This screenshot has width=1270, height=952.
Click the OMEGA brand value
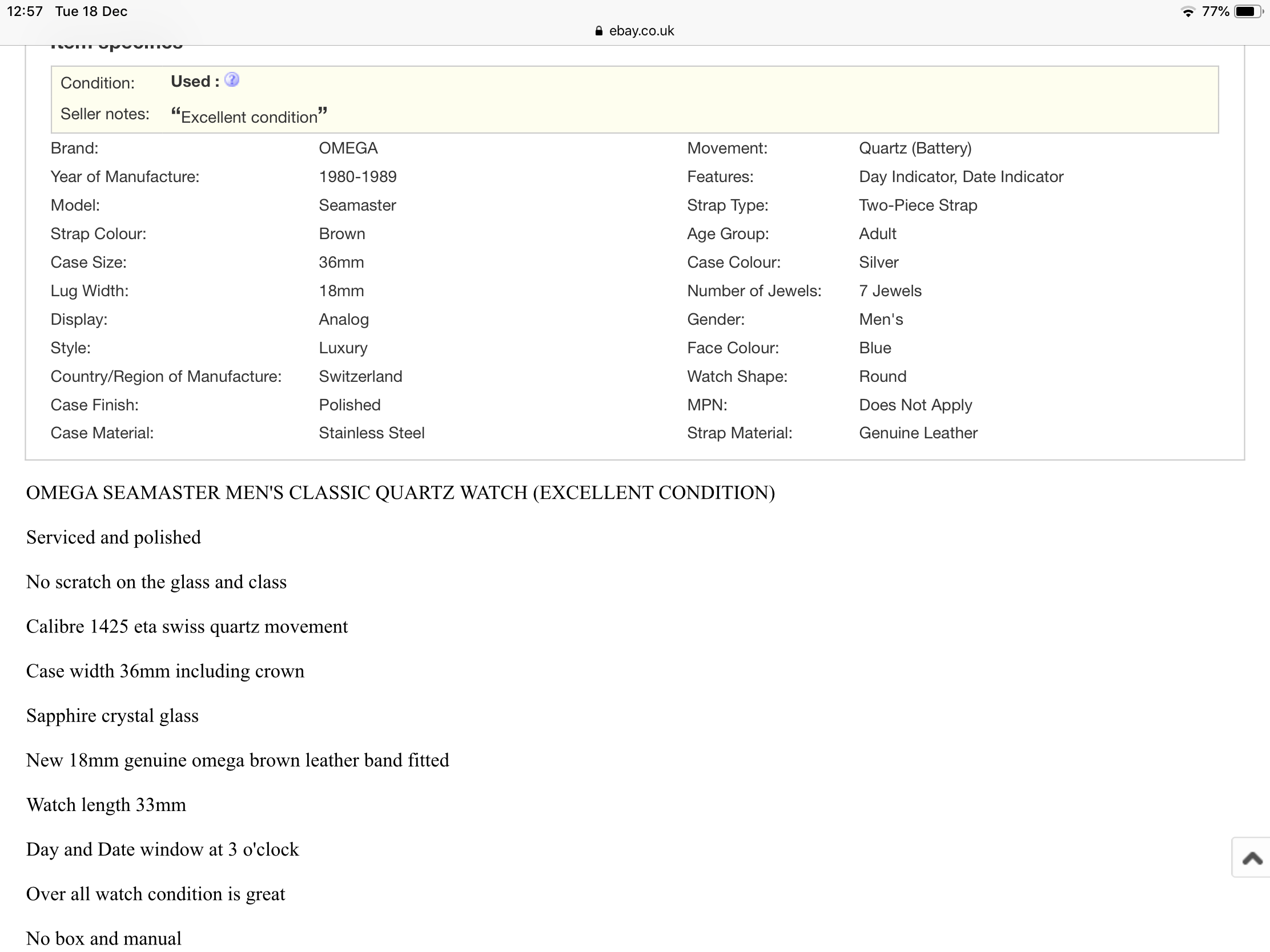click(348, 148)
